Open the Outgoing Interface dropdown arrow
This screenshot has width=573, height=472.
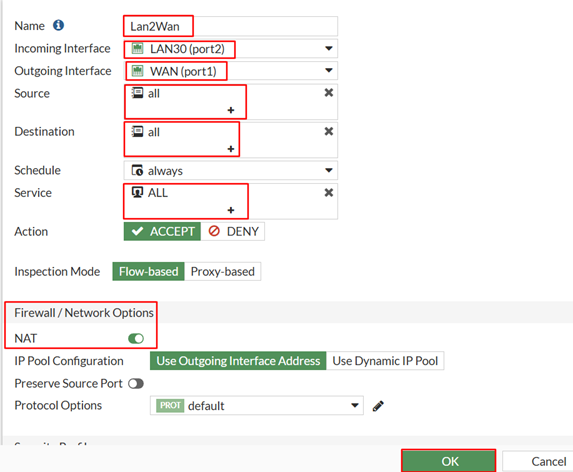coord(329,70)
